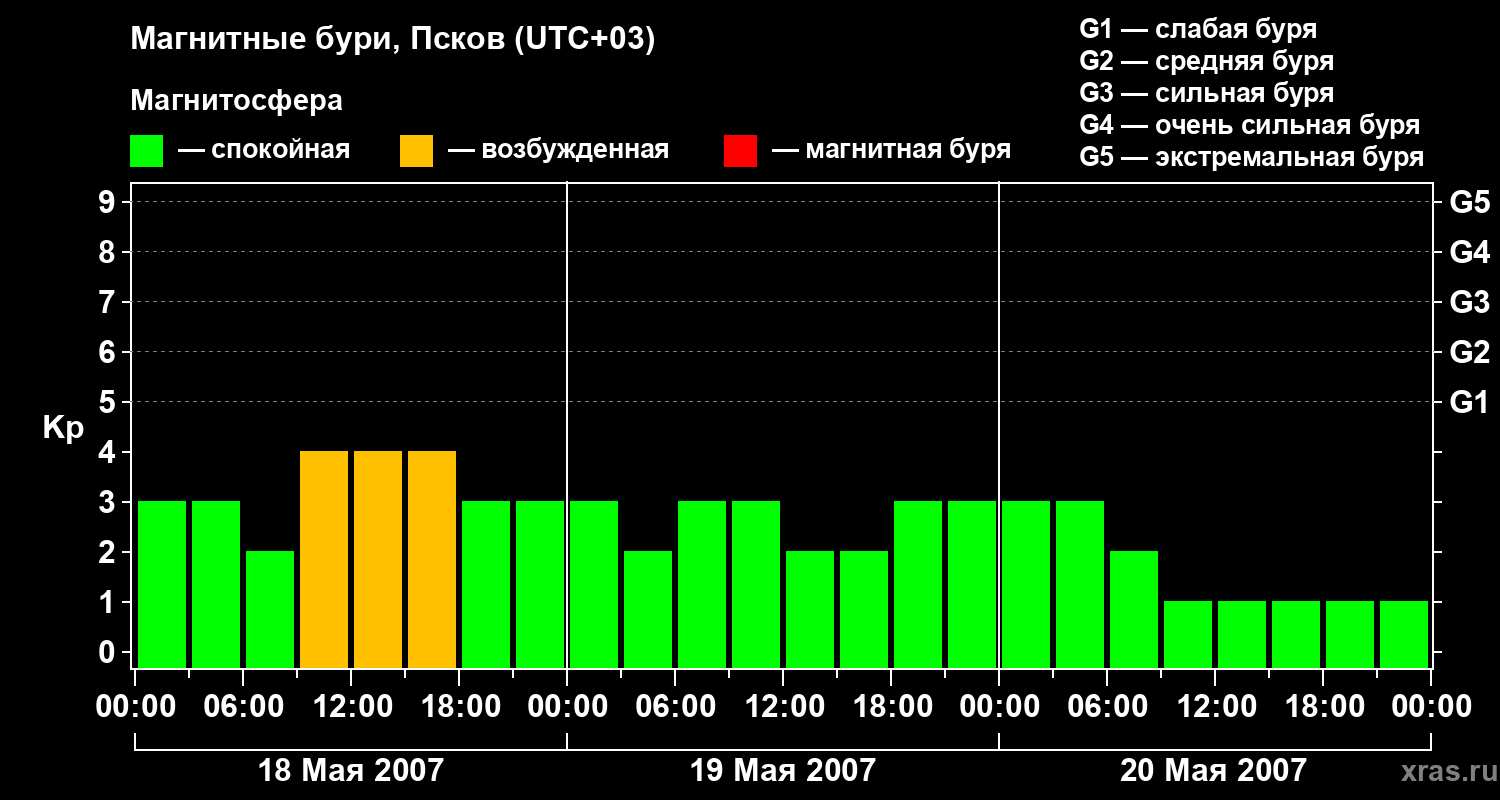Viewport: 1500px width, 800px height.
Task: Click the G2 label on the right axis
Action: pos(1469,353)
